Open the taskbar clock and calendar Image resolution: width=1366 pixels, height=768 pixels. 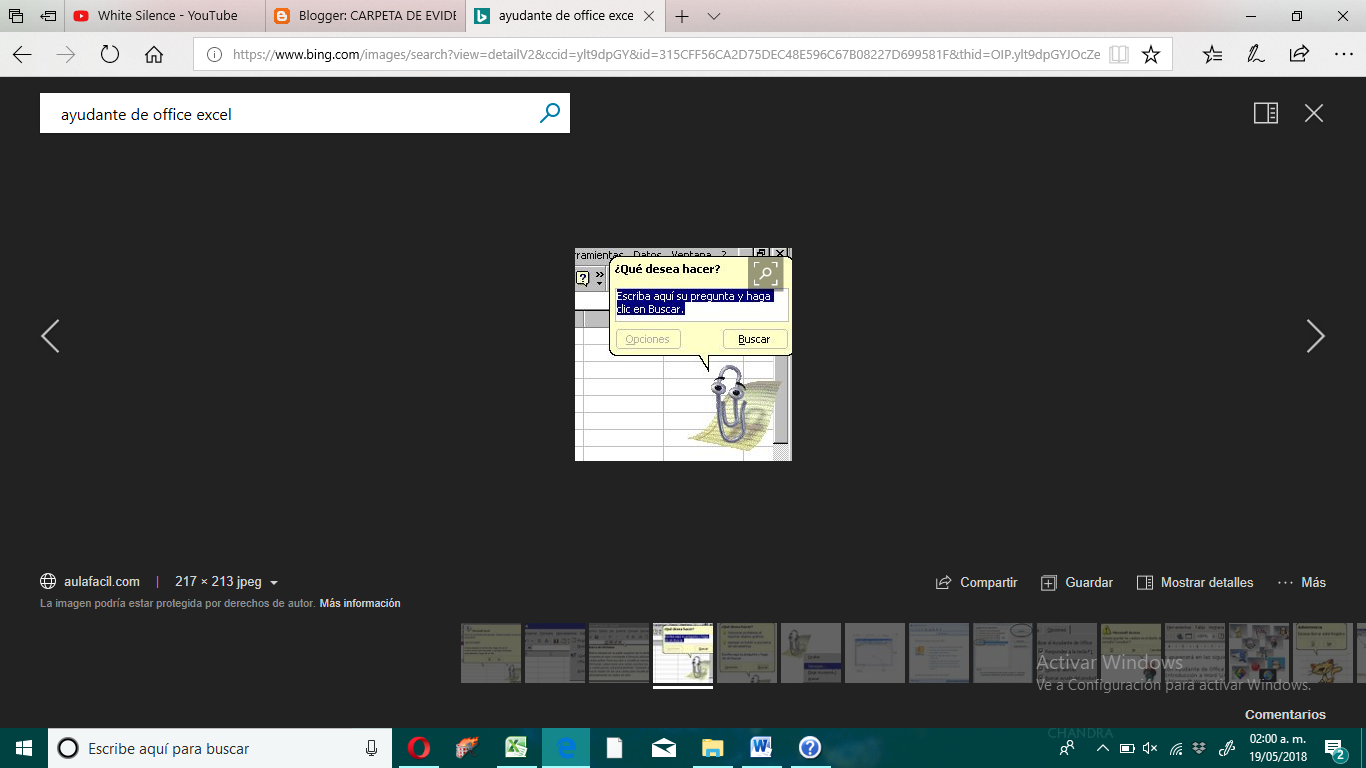click(x=1278, y=748)
